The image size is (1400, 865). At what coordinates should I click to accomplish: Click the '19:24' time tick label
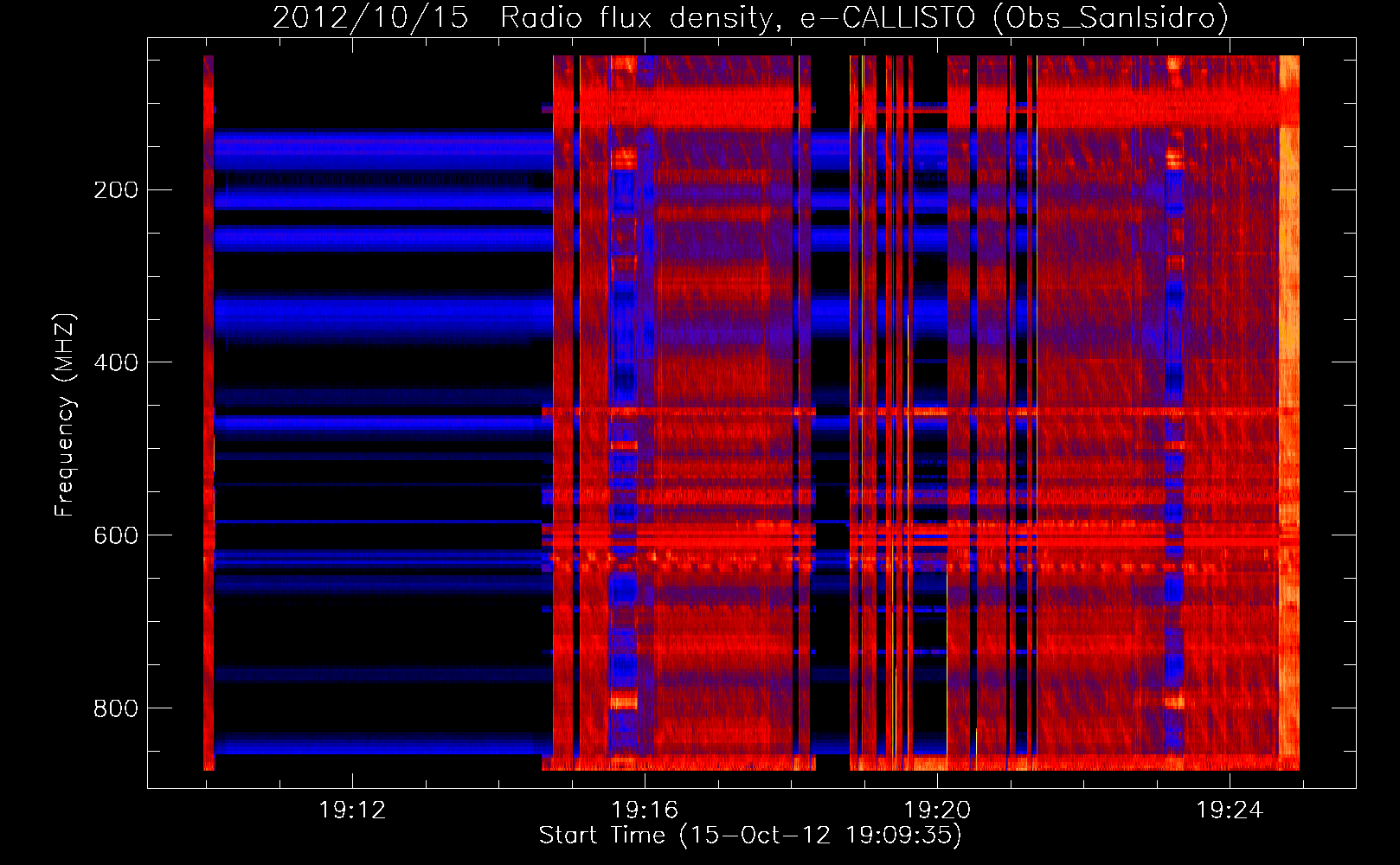[x=1230, y=811]
